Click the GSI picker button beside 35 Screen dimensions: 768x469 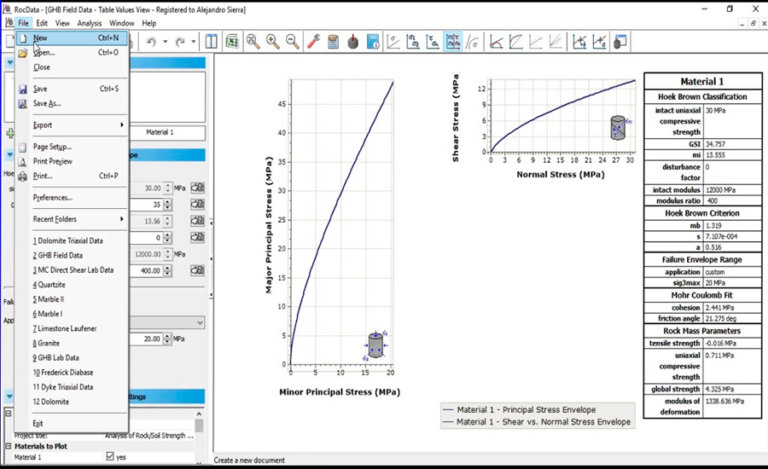coord(197,204)
